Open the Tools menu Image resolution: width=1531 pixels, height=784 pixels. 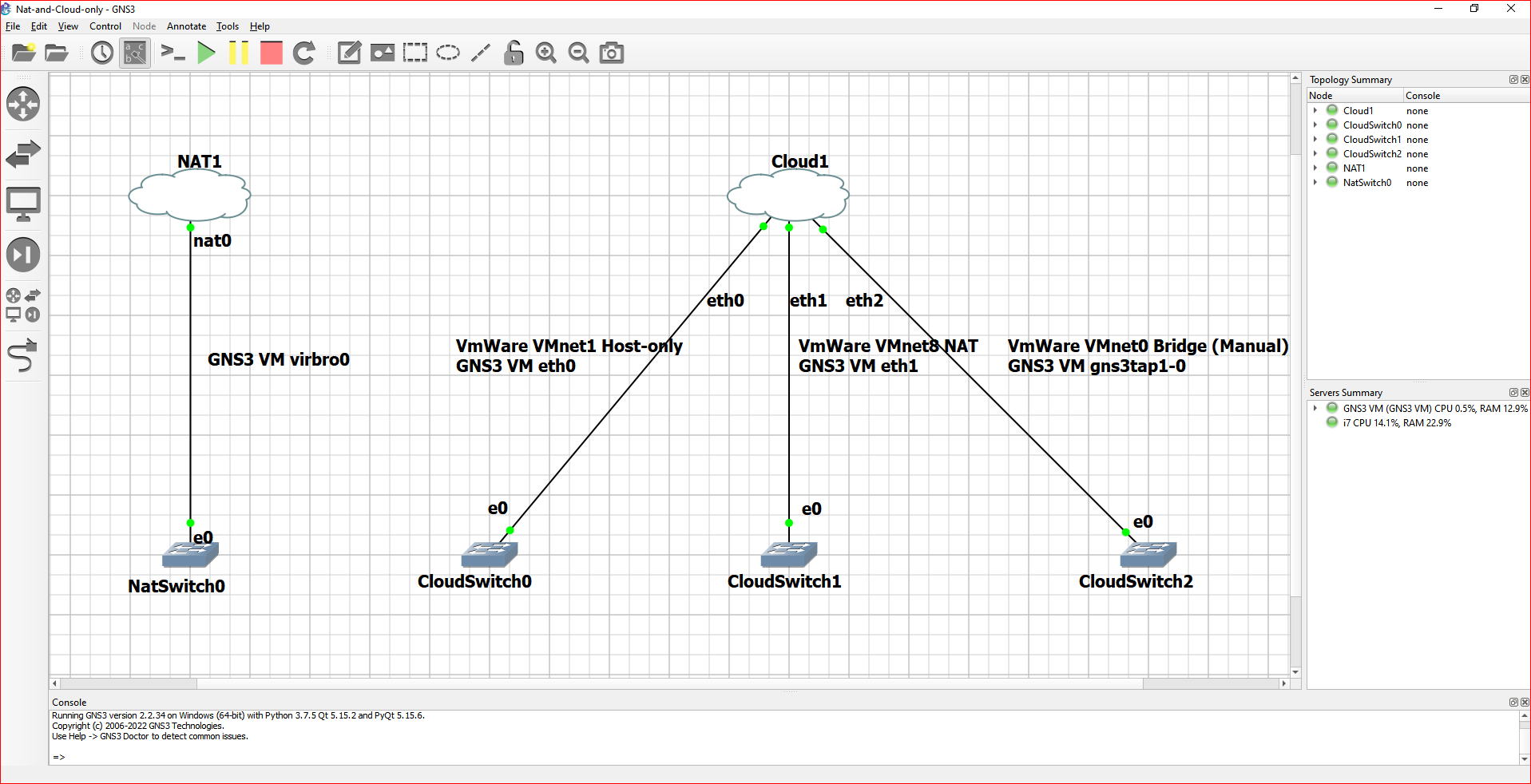[x=228, y=26]
